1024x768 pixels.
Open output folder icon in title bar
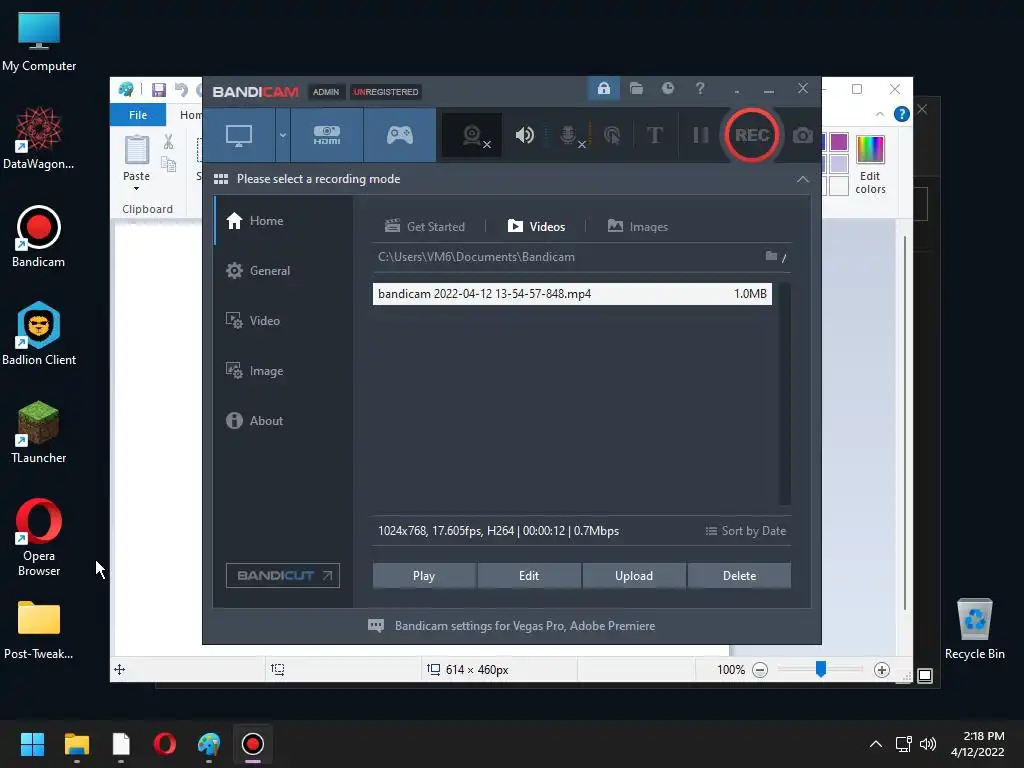click(636, 88)
